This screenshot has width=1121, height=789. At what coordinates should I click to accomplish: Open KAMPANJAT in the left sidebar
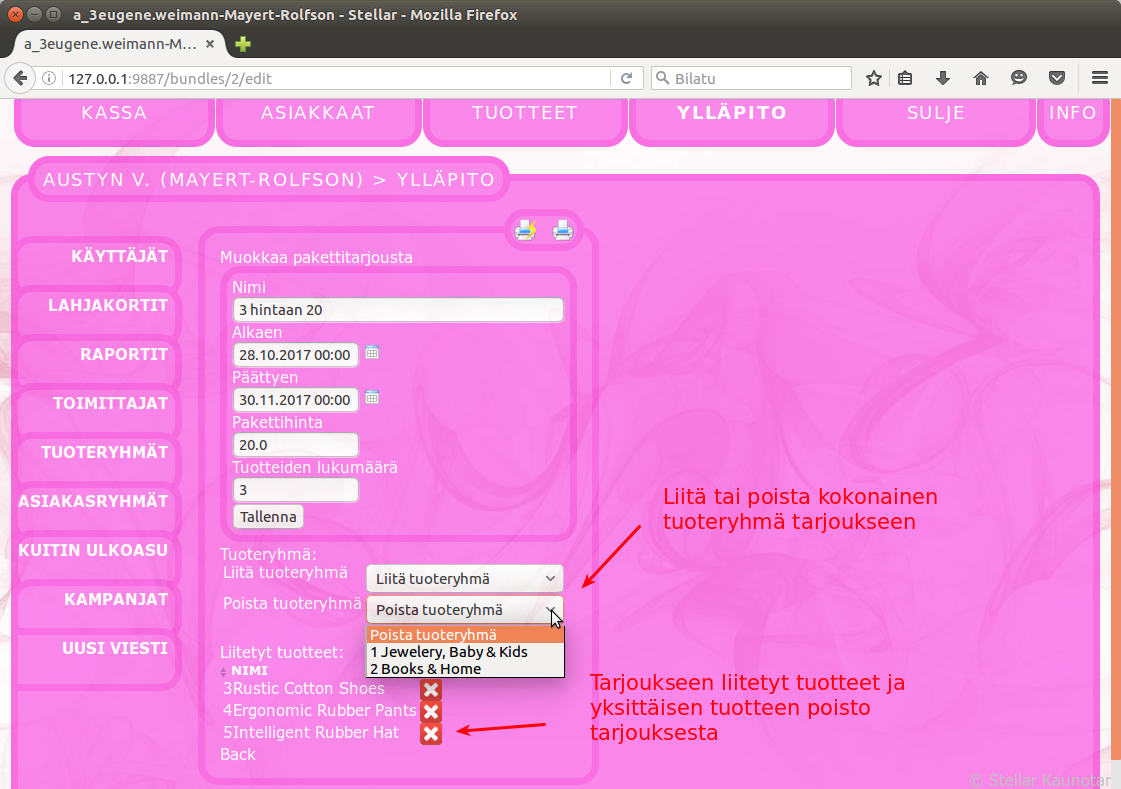coord(116,599)
